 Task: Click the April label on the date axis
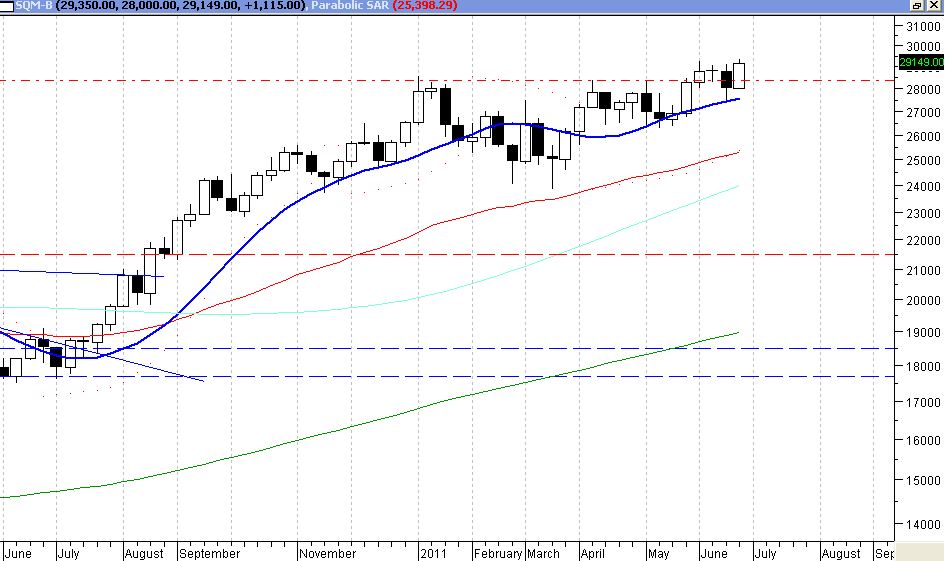coord(592,553)
